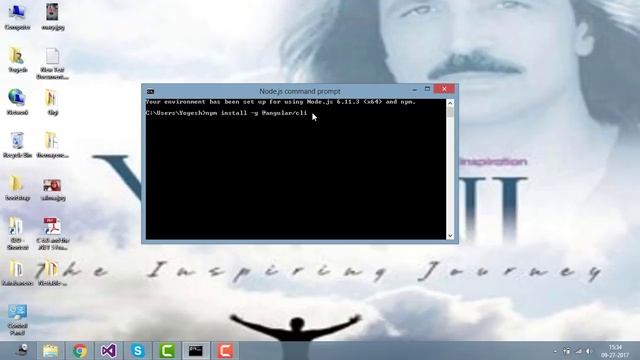Open the Computer desktop icon

(17, 16)
